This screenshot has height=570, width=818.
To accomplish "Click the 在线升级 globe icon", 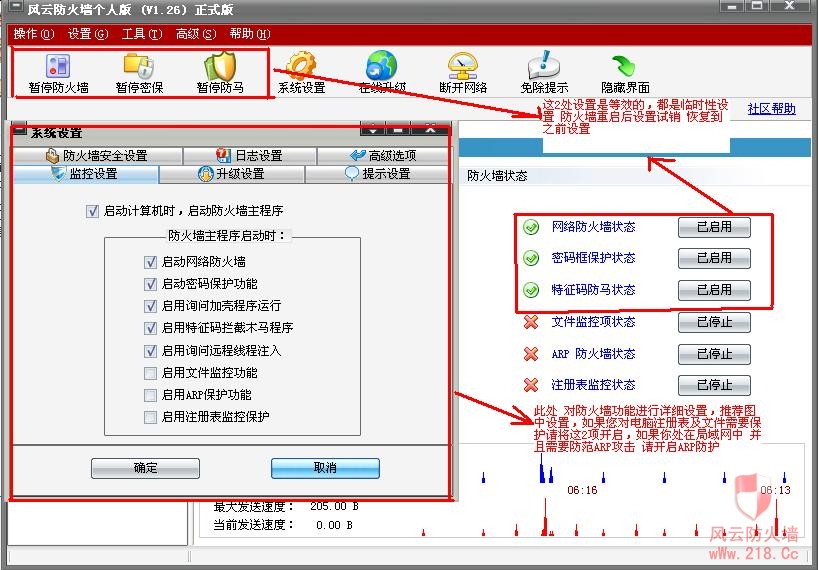I will click(x=382, y=65).
